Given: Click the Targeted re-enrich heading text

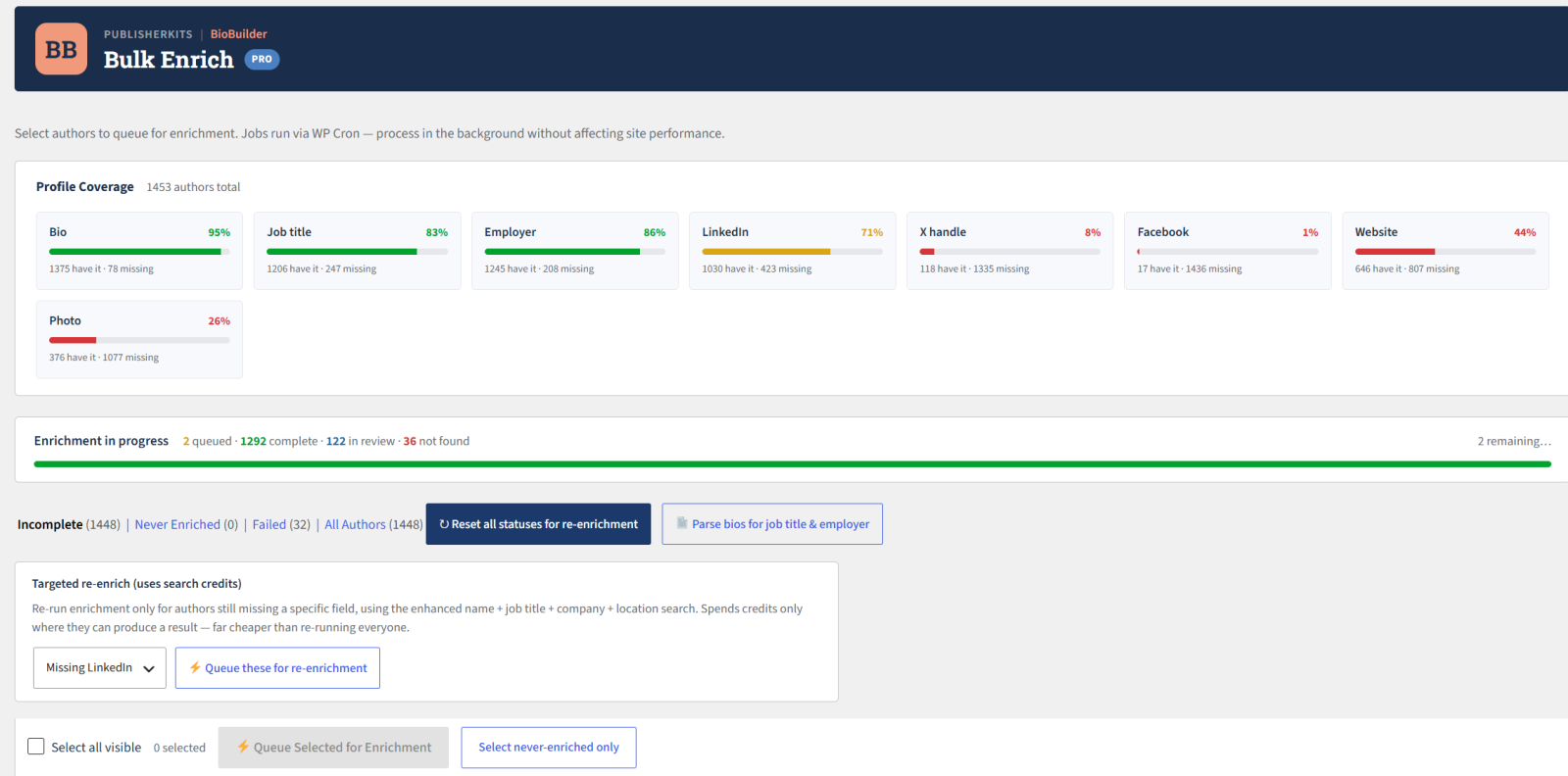Looking at the screenshot, I should [136, 583].
